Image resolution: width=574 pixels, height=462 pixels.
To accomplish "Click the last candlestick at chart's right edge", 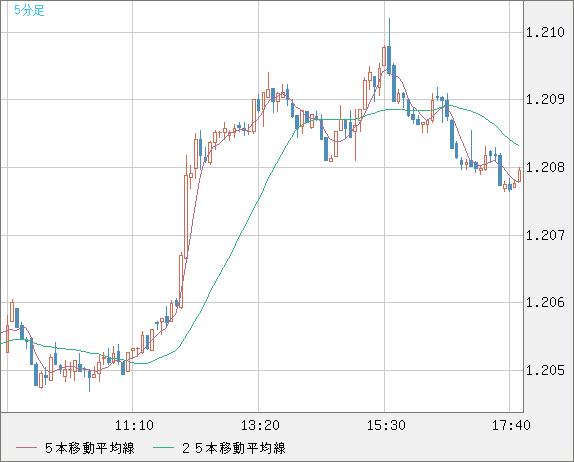I will pos(519,175).
